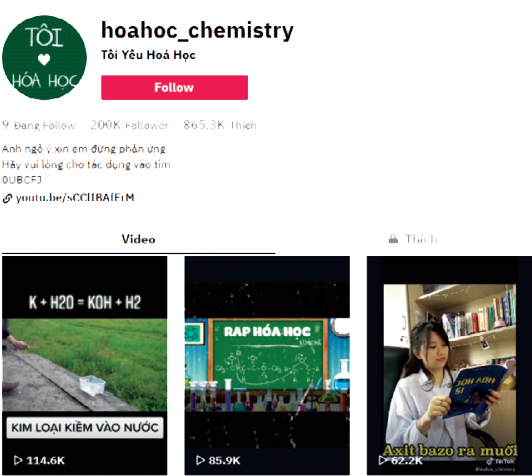Viewport: 532px width, 476px height.
Task: Open the K + H2O = KOH + H2 video
Action: point(84,365)
